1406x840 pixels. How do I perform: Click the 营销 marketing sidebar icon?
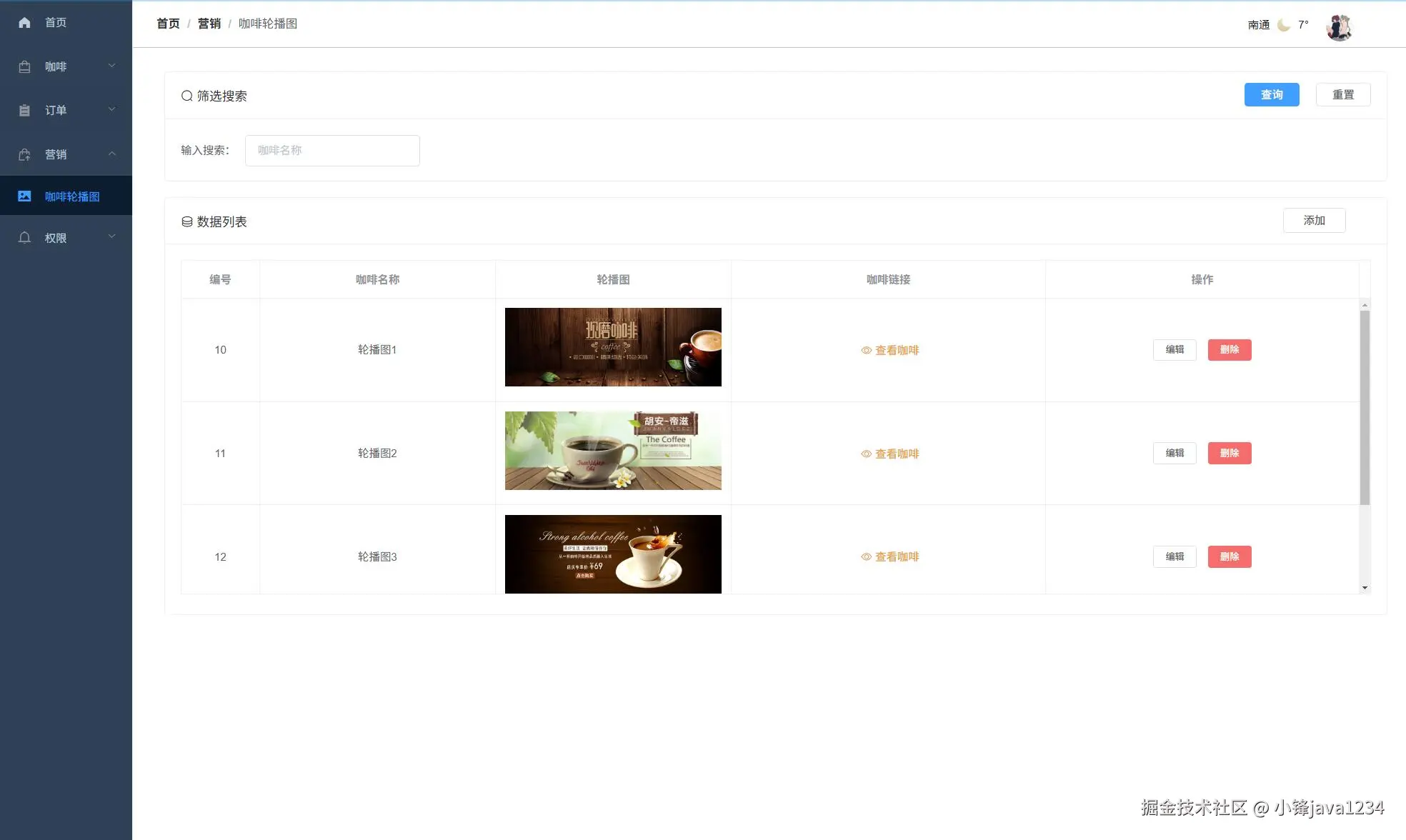tap(24, 154)
